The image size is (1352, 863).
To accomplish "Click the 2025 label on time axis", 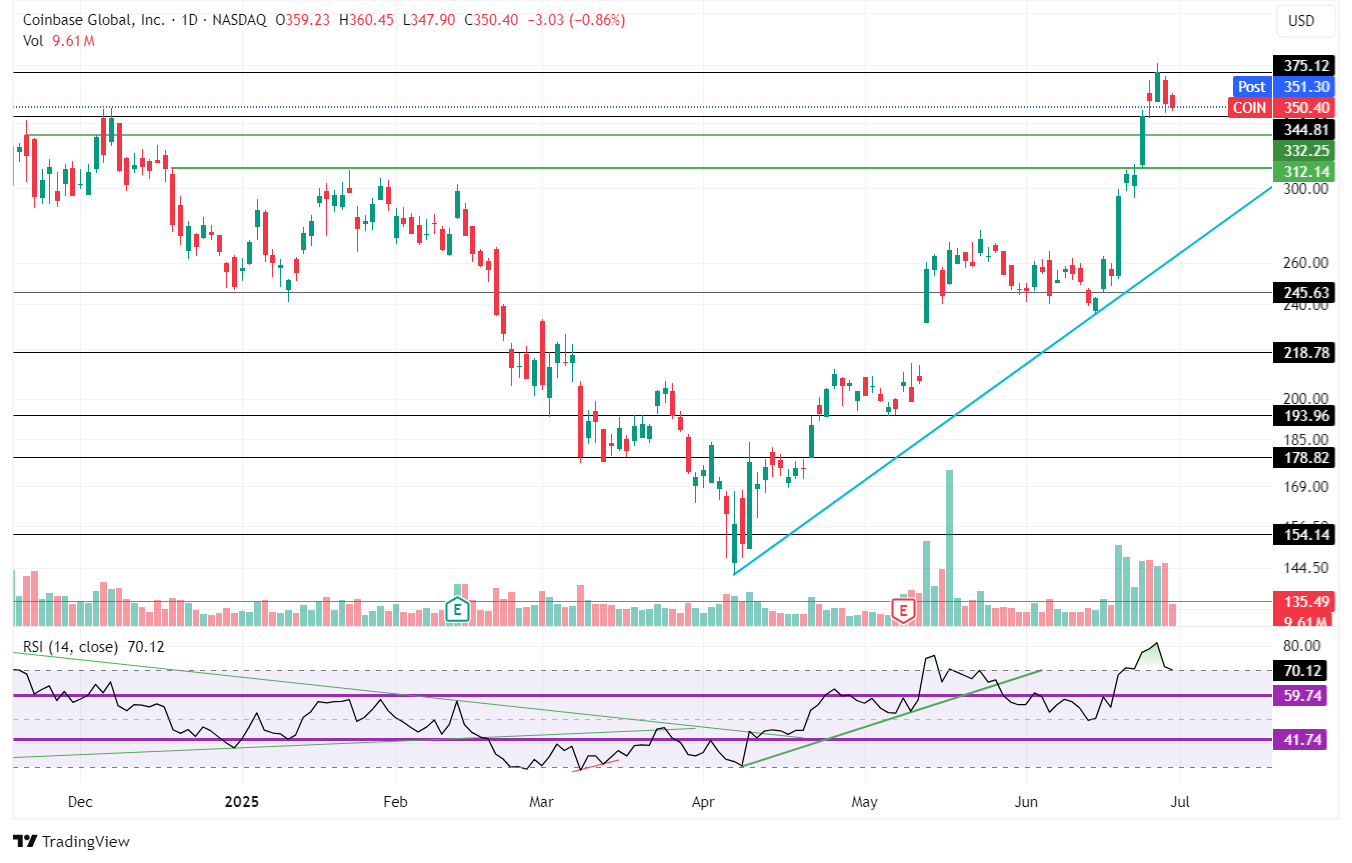I will (x=241, y=802).
